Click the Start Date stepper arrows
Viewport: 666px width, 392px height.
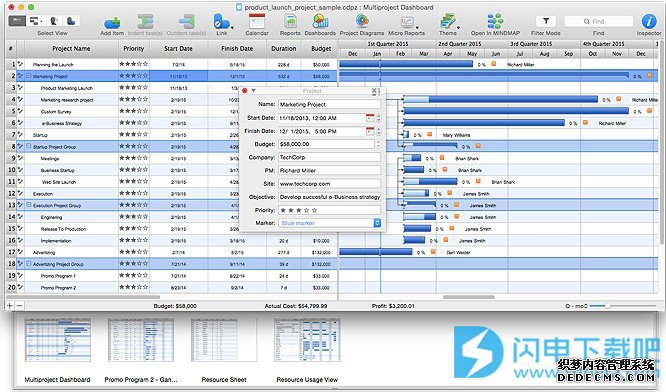coord(378,118)
